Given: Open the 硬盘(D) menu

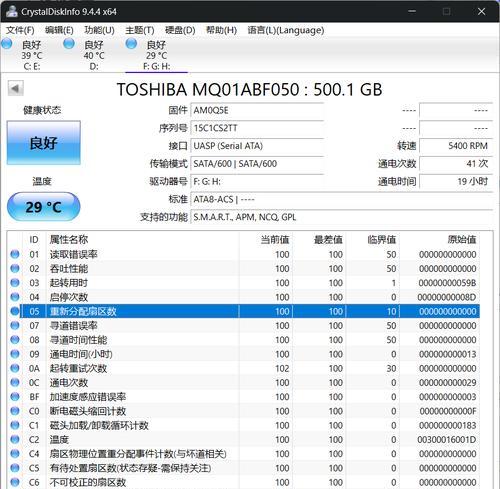Looking at the screenshot, I should [180, 30].
